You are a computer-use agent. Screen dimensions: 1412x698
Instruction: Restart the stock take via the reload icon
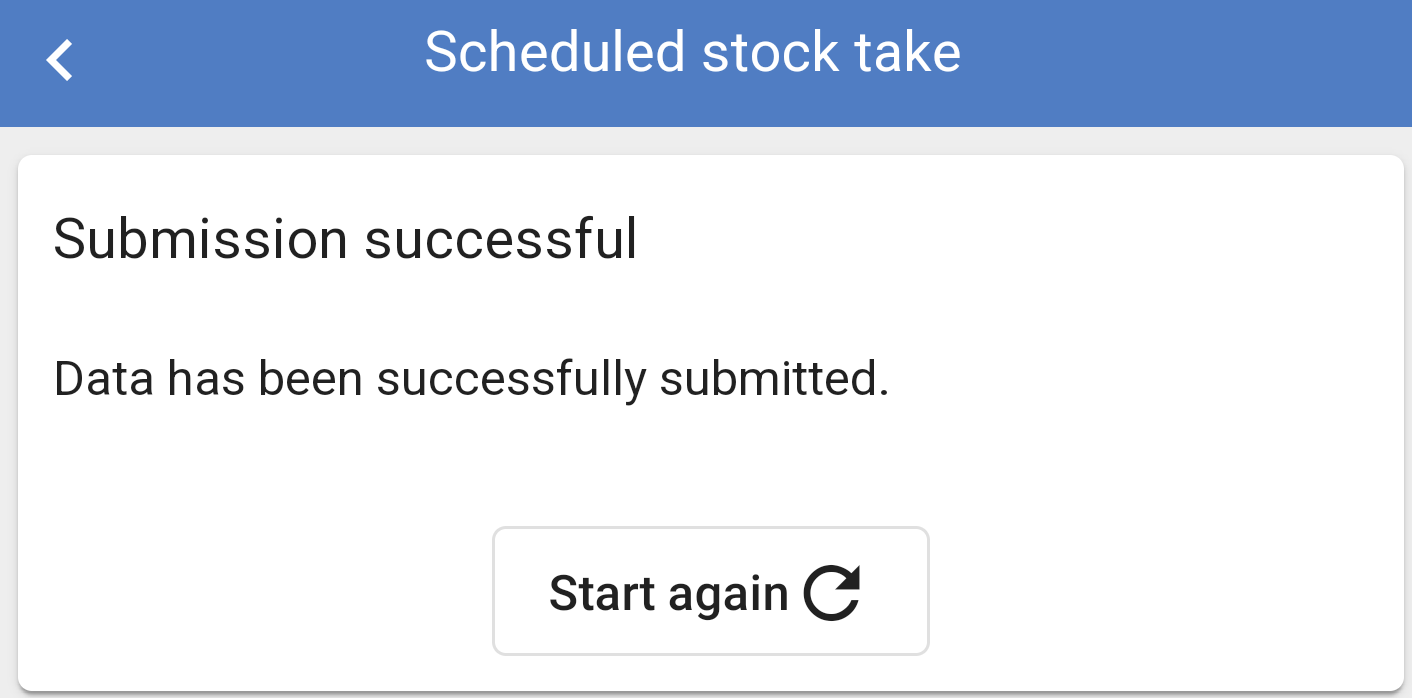(832, 593)
